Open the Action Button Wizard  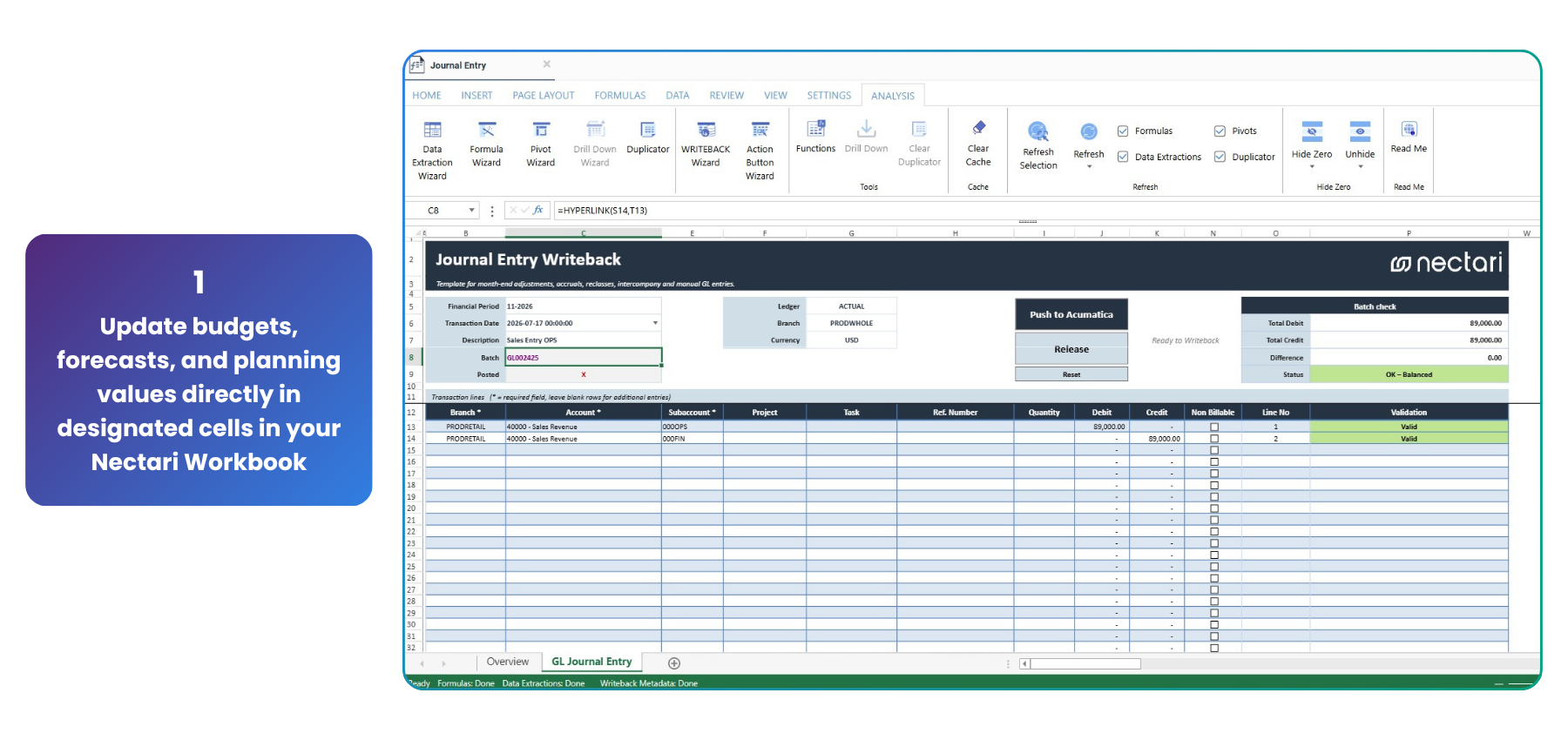[760, 151]
